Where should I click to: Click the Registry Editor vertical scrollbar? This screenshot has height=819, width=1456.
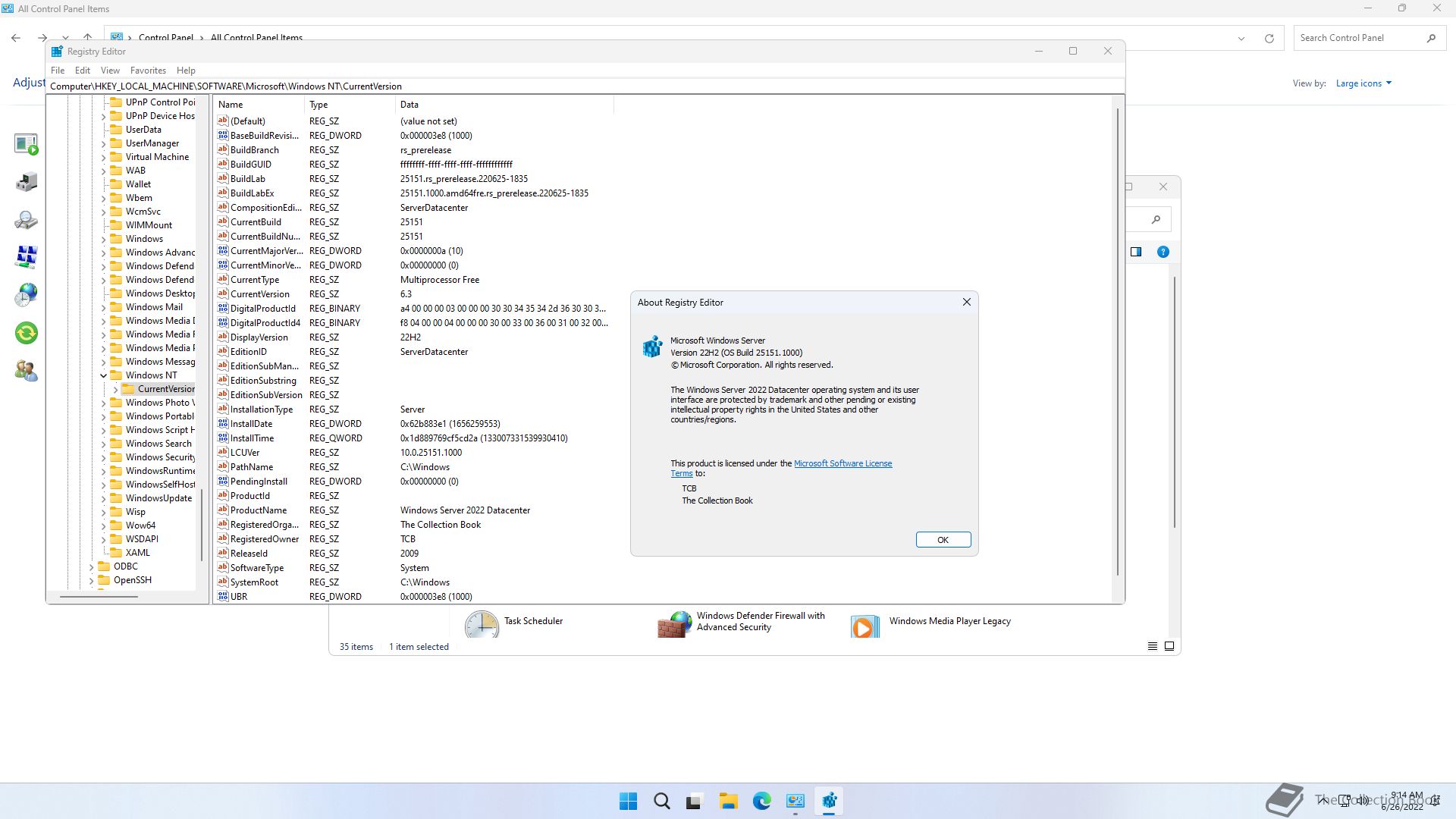[x=1118, y=341]
